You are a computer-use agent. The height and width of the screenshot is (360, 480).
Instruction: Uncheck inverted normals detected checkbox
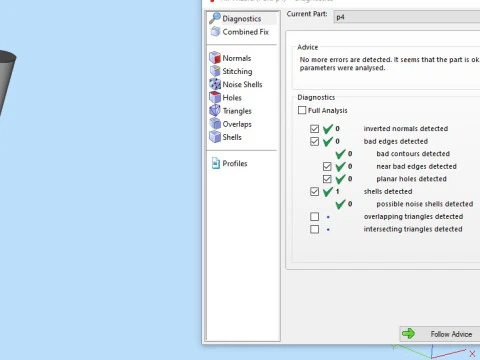[314, 129]
